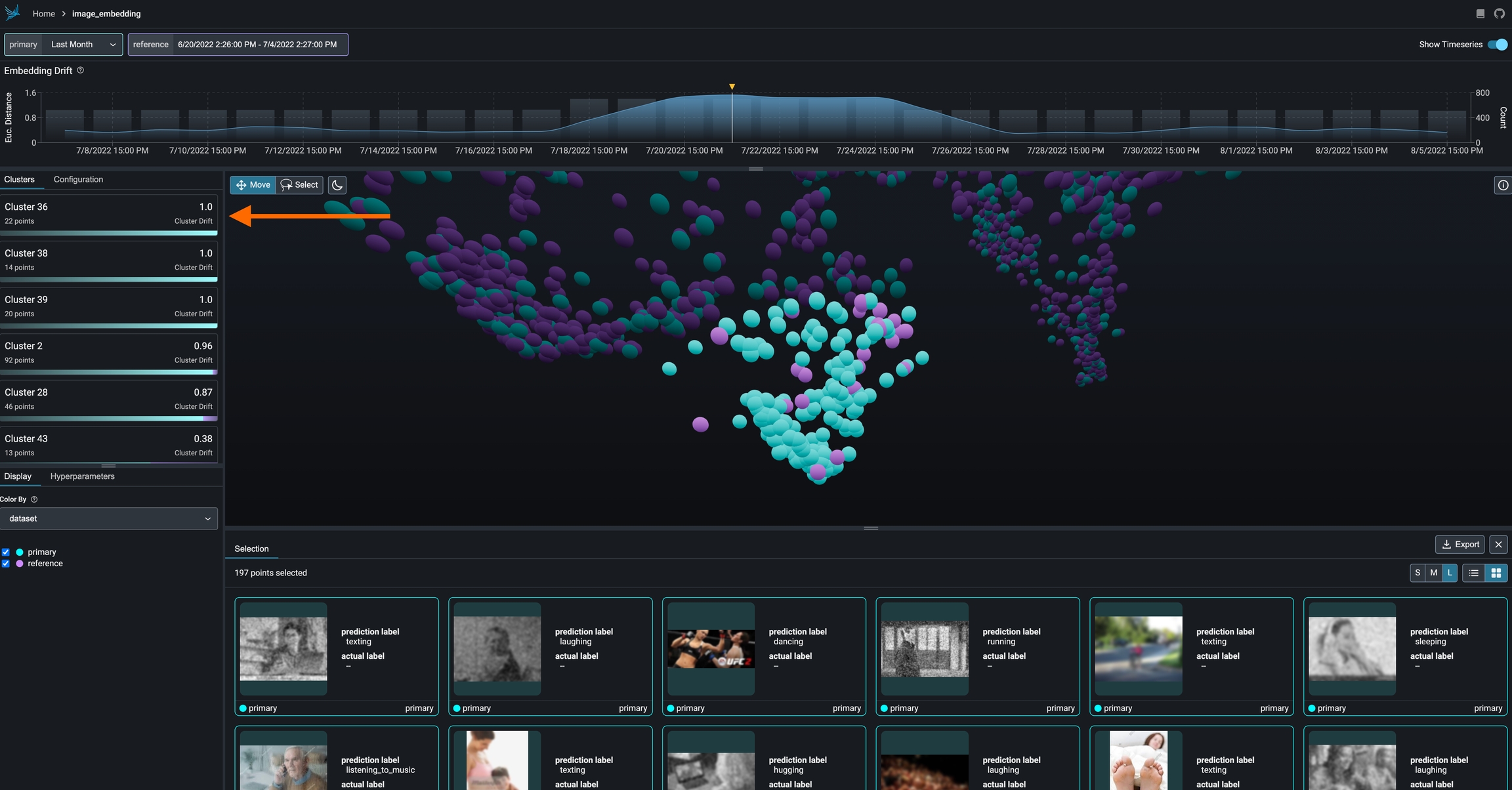Click the Embedding Drift help icon
This screenshot has height=790, width=1512.
(x=81, y=70)
